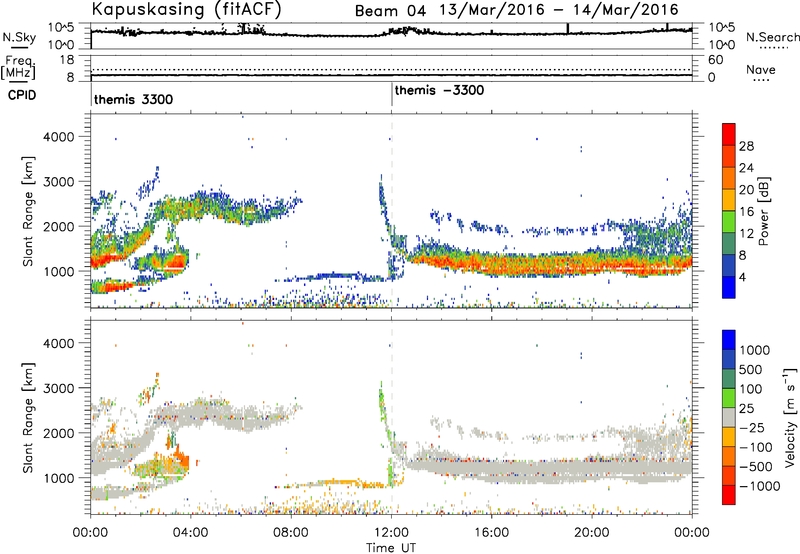800x554 pixels.
Task: Click the 4000 km tick in power panel
Action: tap(59, 137)
